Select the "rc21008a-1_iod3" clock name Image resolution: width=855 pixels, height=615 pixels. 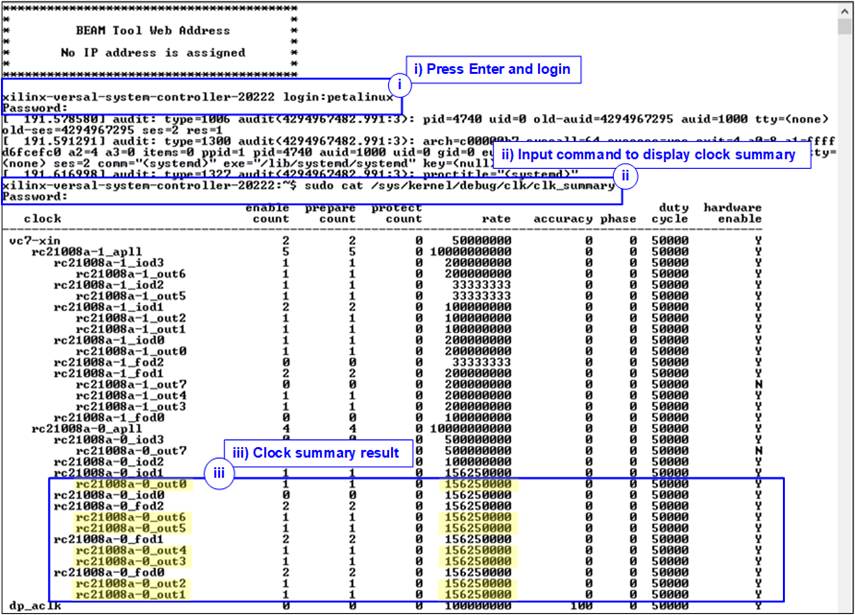click(109, 263)
